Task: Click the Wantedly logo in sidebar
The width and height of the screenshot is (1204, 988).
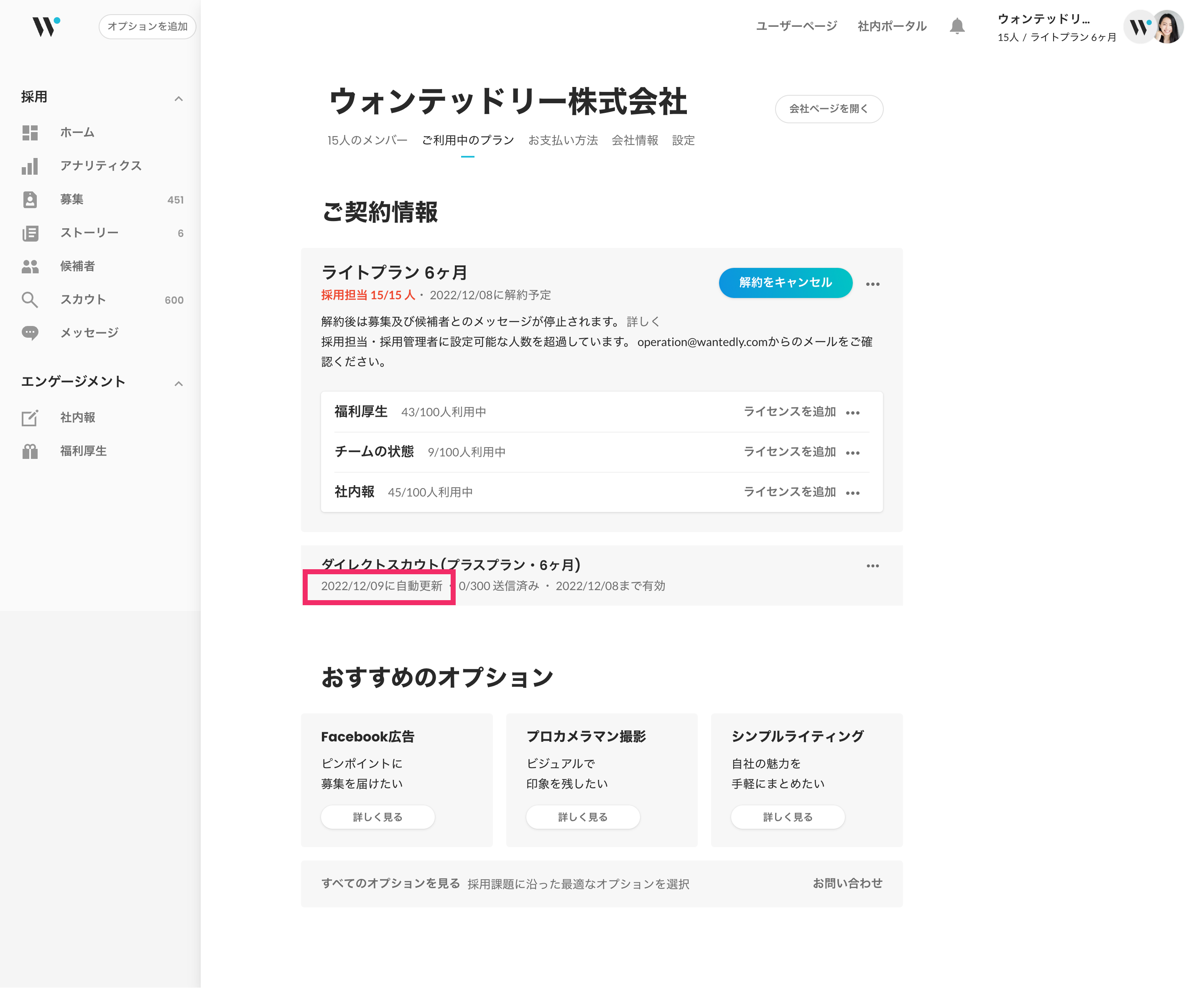Action: [x=46, y=26]
